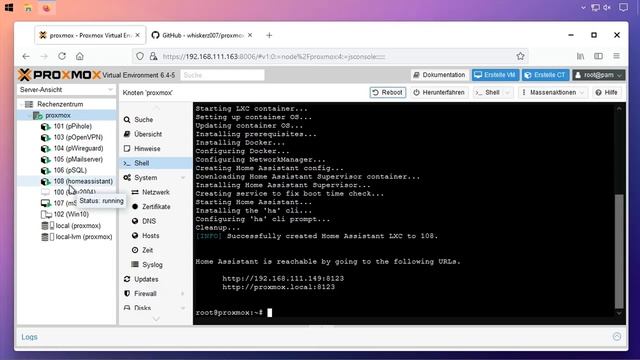Open Suche in node menu
Image resolution: width=640 pixels, height=360 pixels.
(x=143, y=120)
